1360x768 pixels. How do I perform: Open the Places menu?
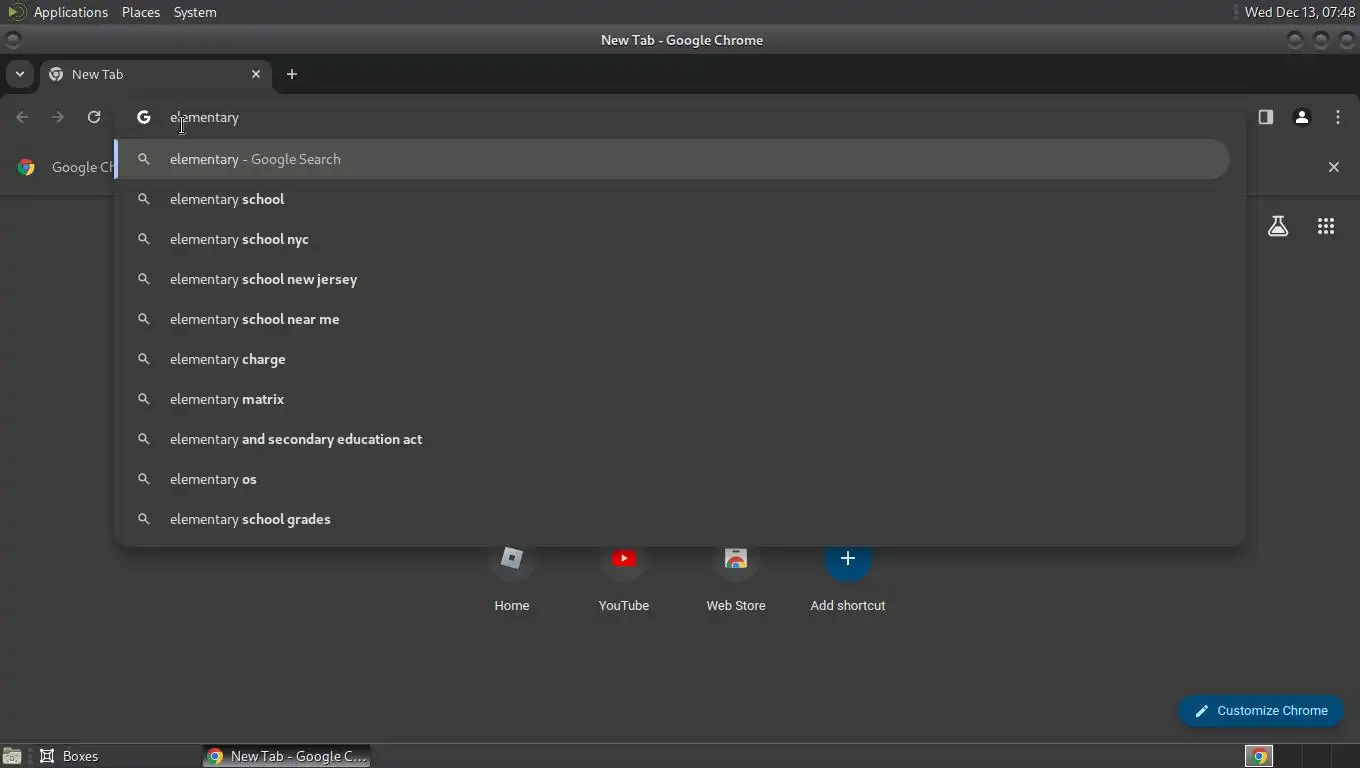click(x=141, y=12)
